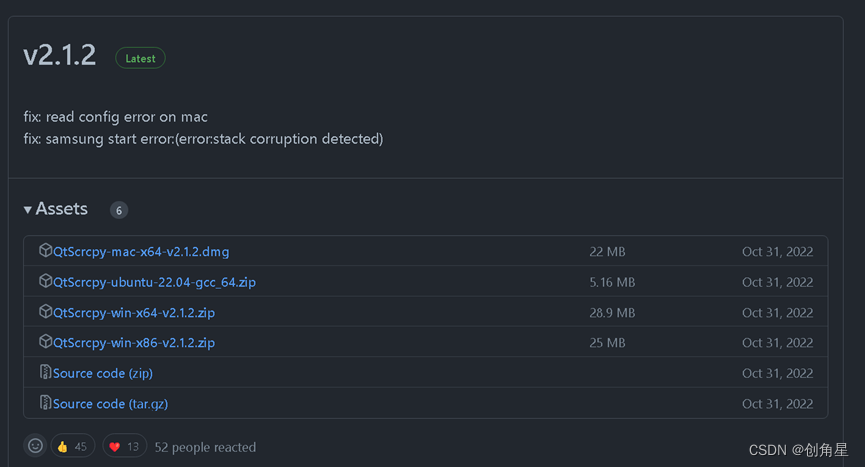865x467 pixels.
Task: Click package icon beside QtScrcpy-win-x86-v2.1.2.zip
Action: click(x=45, y=342)
